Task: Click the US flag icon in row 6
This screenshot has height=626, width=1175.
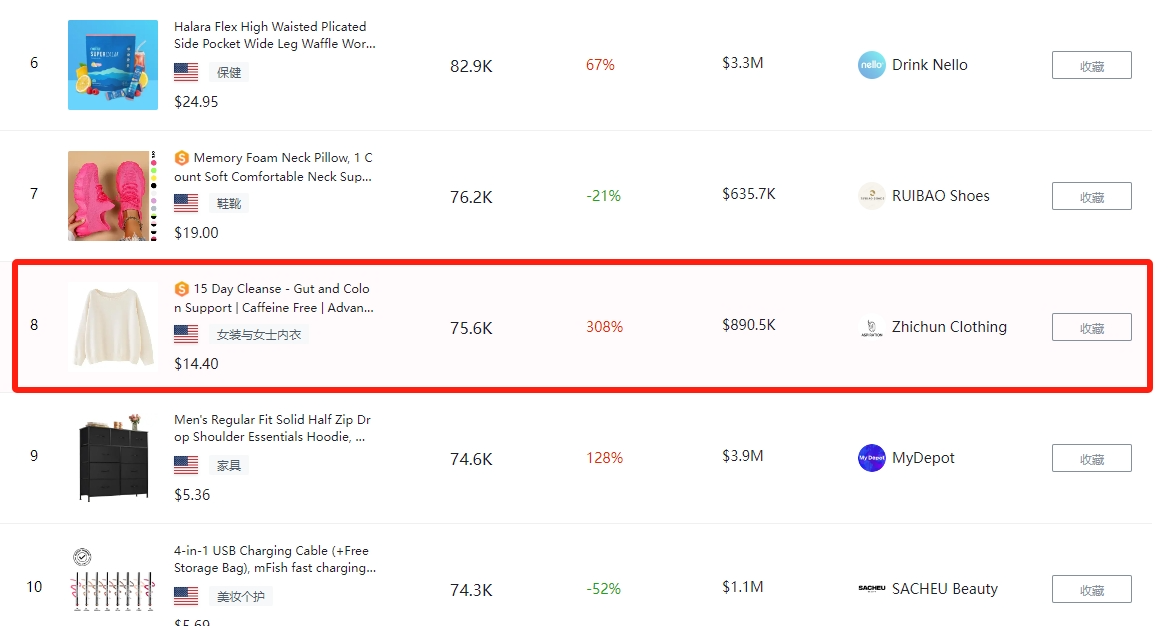Action: coord(186,72)
